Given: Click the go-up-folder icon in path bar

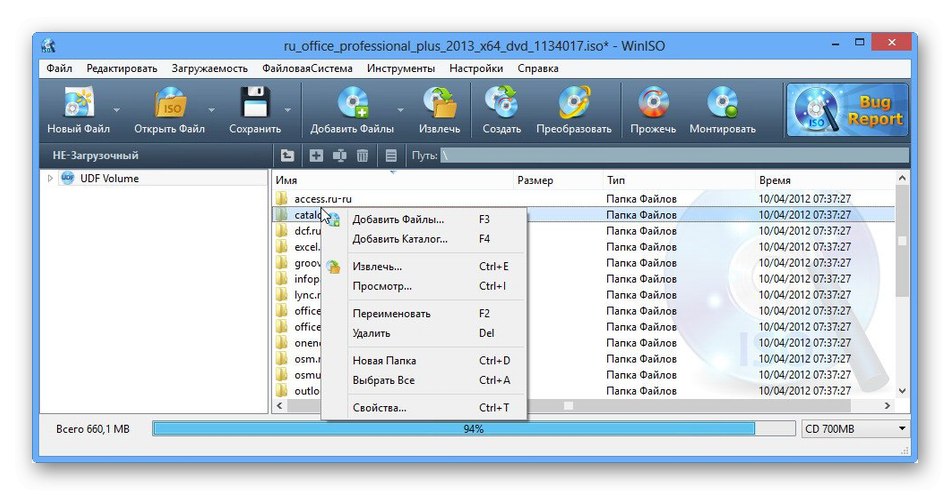Looking at the screenshot, I should pos(287,156).
